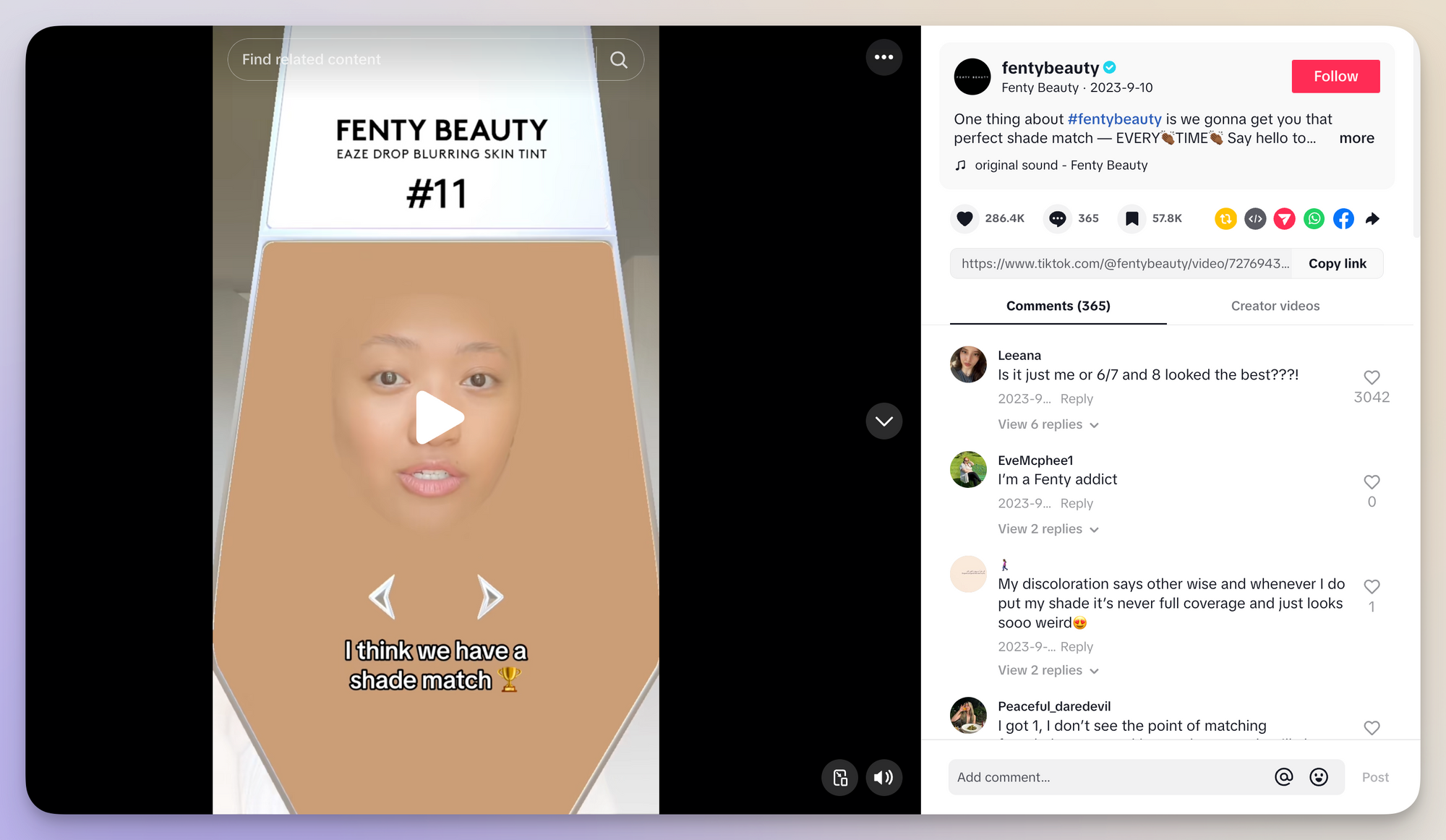Switch to Creator videos tab
Screen dimensions: 1446x840
[x=1275, y=306]
